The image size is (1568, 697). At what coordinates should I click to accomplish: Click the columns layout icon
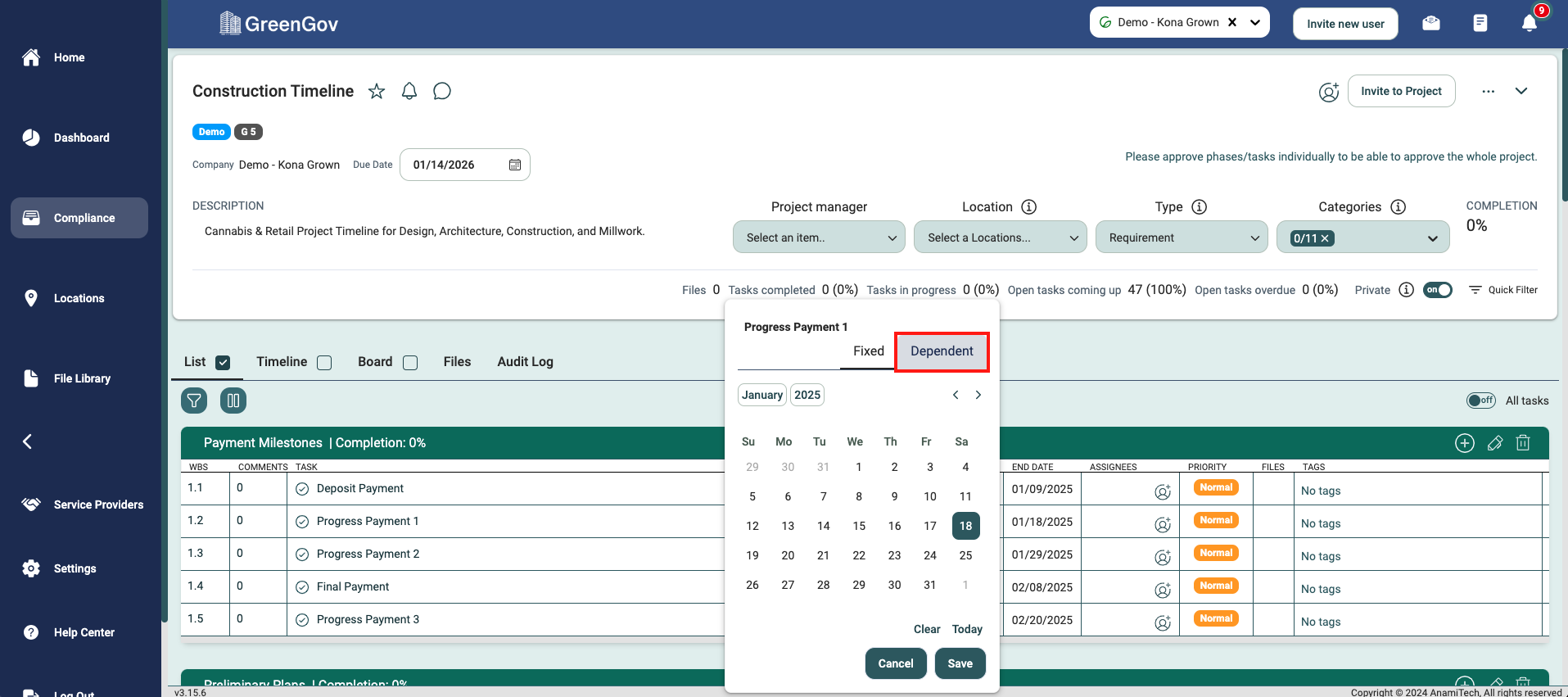(x=233, y=401)
